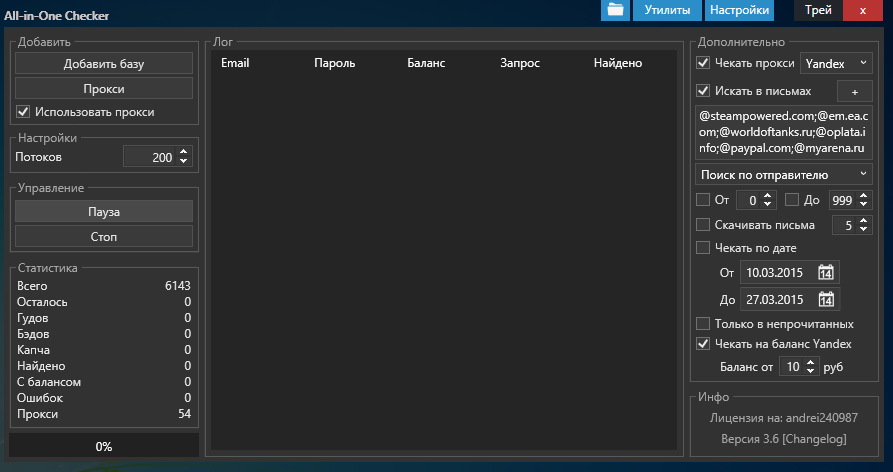The width and height of the screenshot is (893, 472).
Task: Click the С балансом statistic row
Action: point(104,381)
